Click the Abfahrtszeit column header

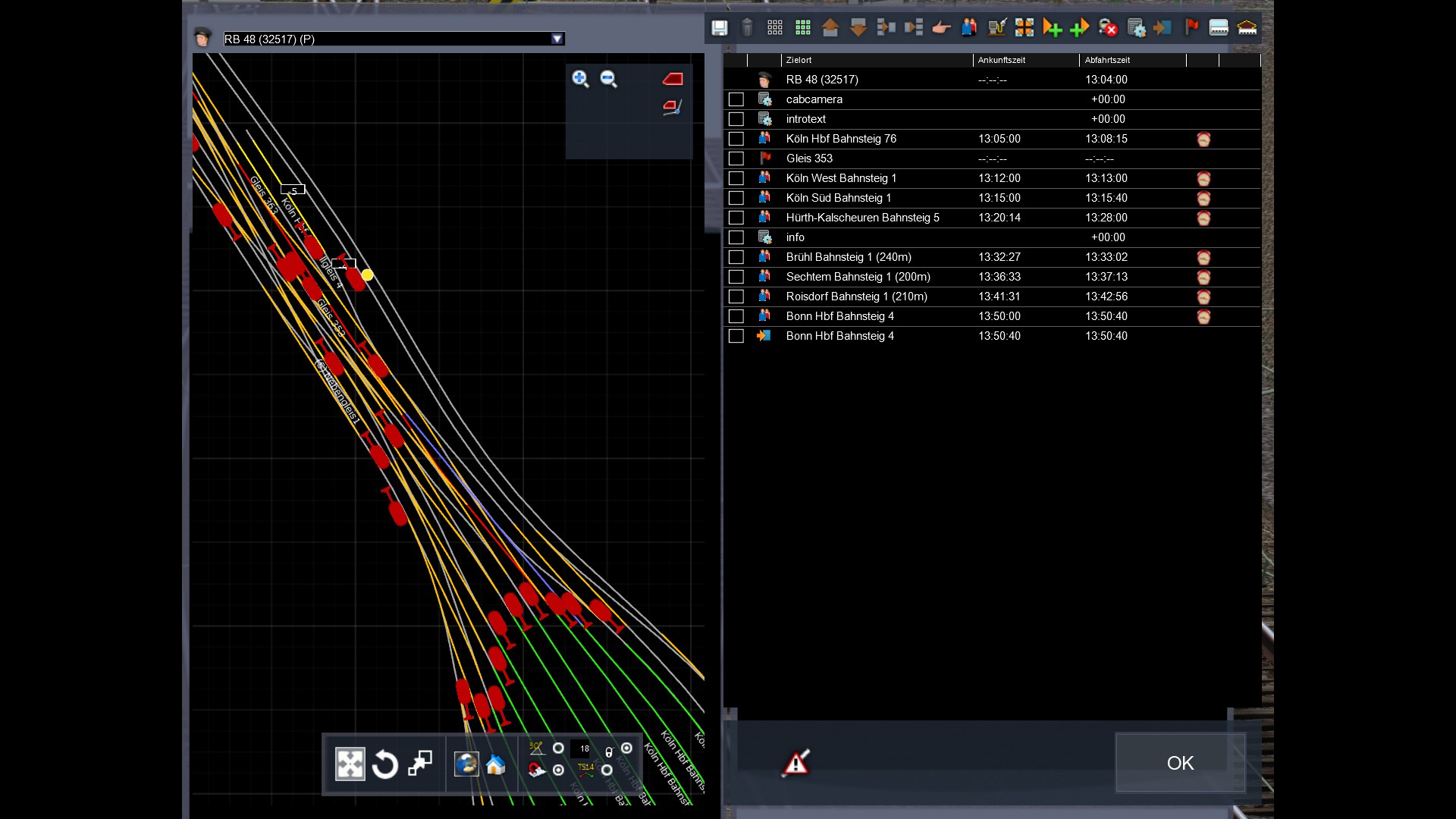click(x=1133, y=60)
